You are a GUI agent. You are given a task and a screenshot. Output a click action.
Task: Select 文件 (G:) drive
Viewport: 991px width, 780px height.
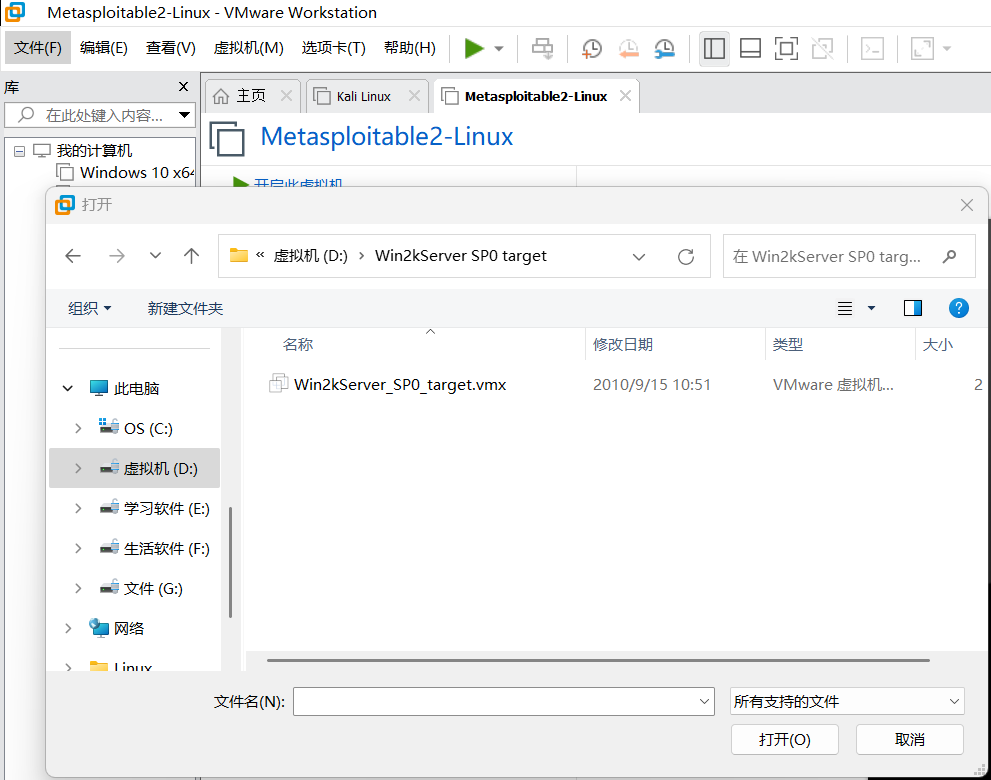142,588
